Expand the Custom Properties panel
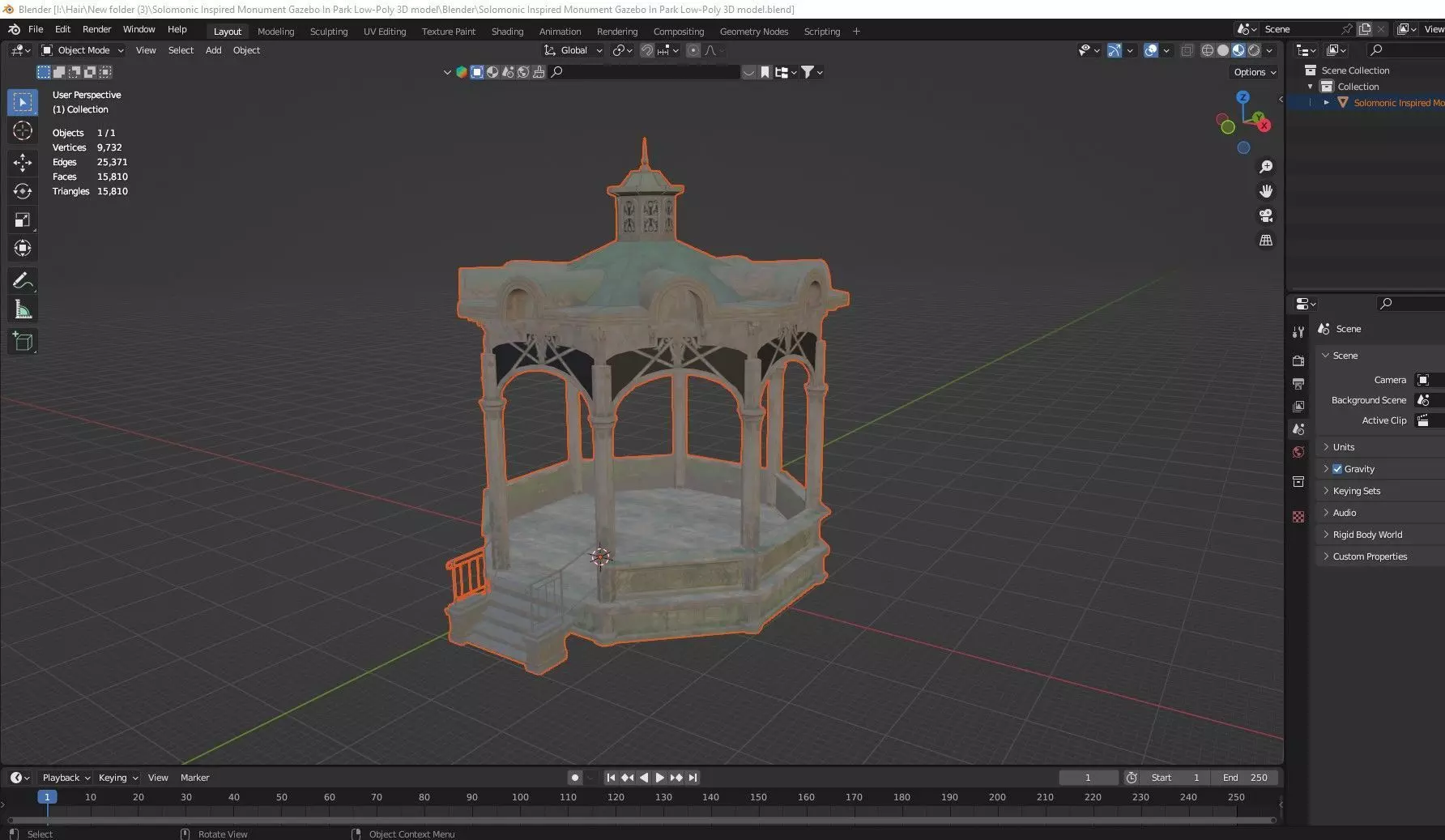 coord(1381,556)
